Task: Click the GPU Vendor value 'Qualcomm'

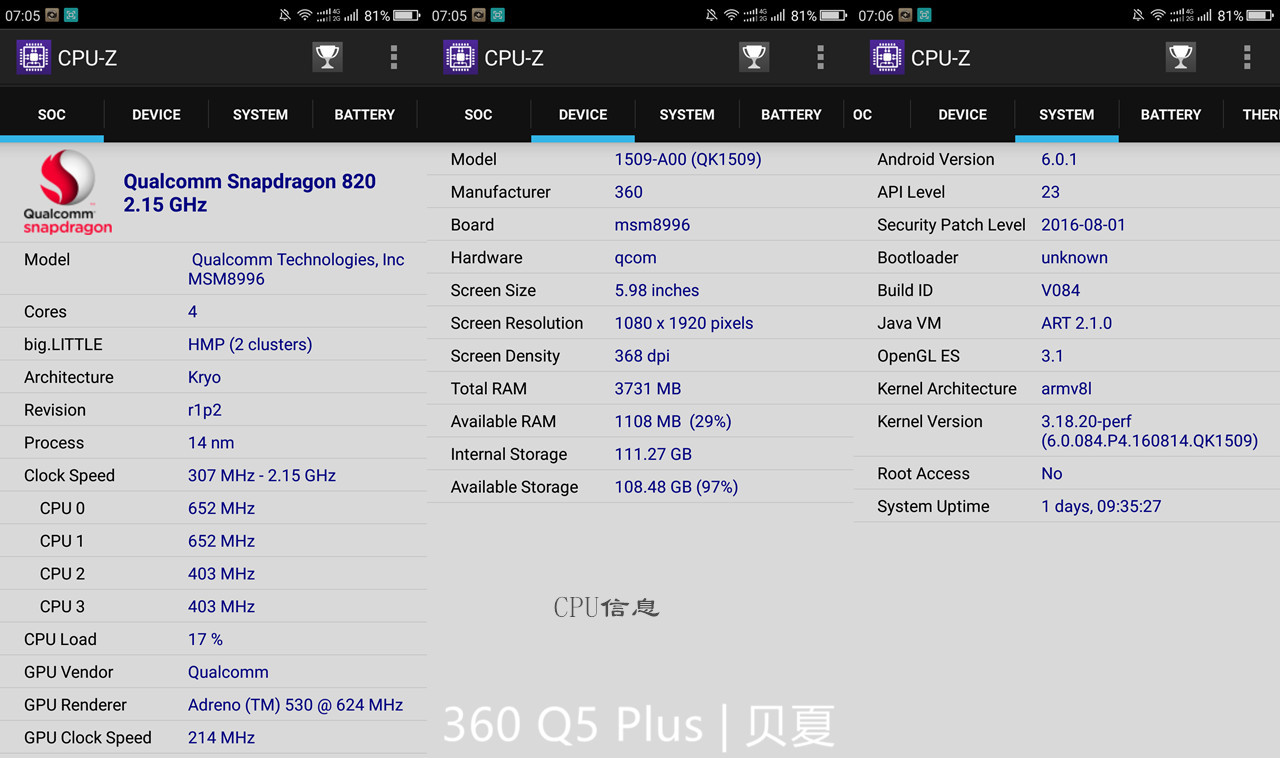Action: pos(228,672)
